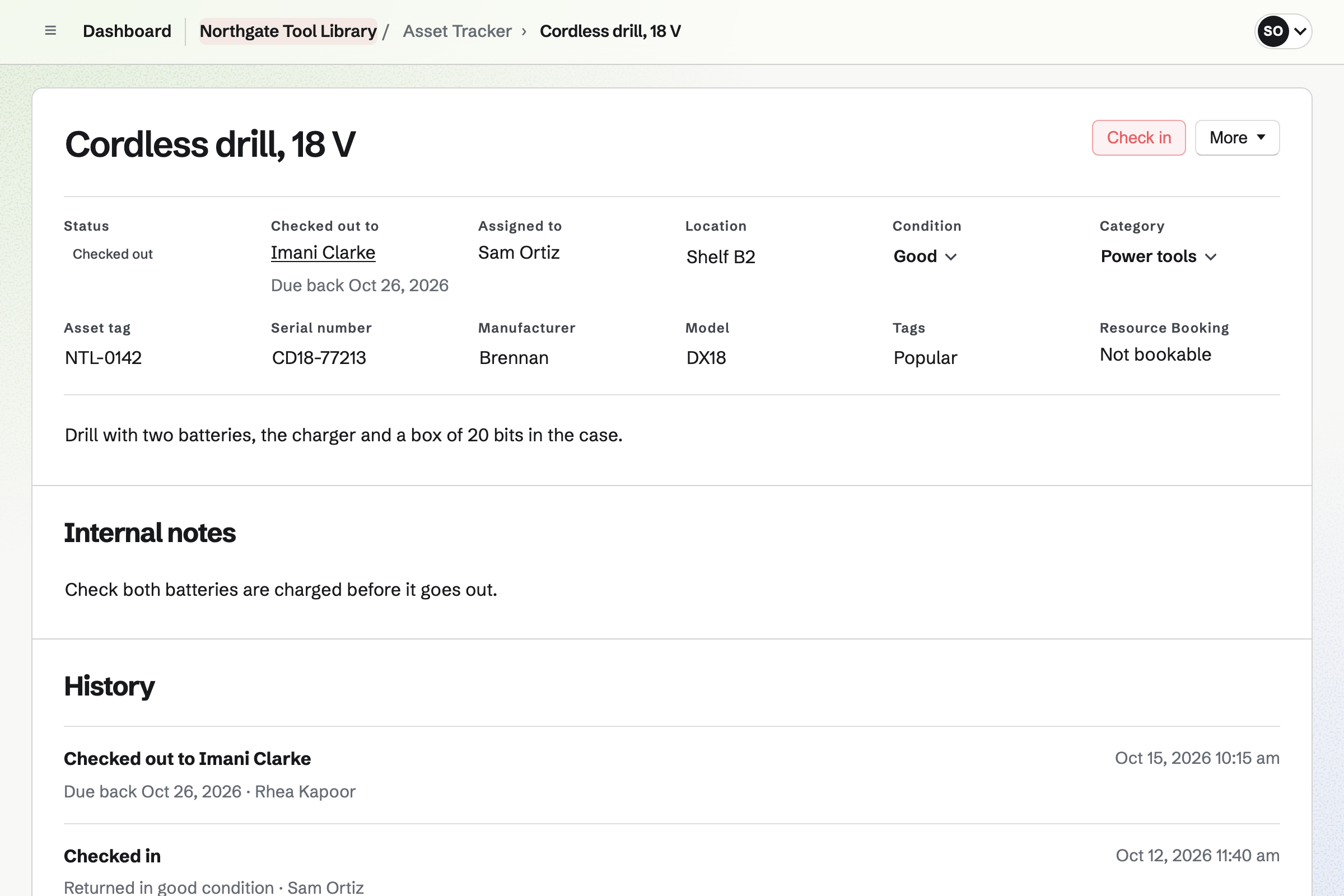The width and height of the screenshot is (1344, 896).
Task: Select serial number CD18-77213
Action: (319, 358)
